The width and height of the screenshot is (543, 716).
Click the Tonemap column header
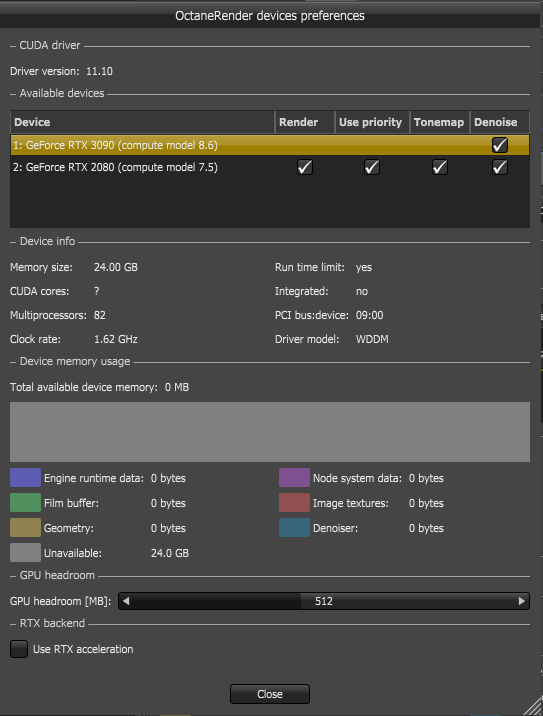tap(440, 122)
